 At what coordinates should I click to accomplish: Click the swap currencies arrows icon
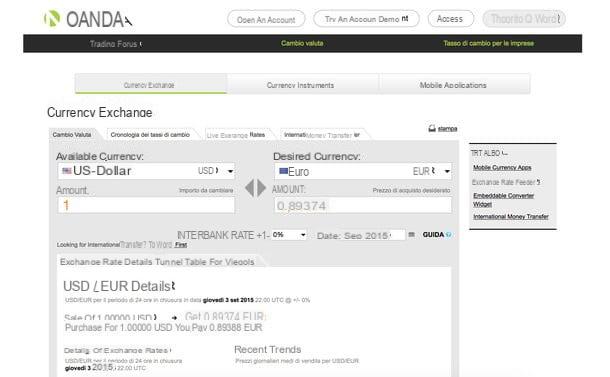pos(255,188)
